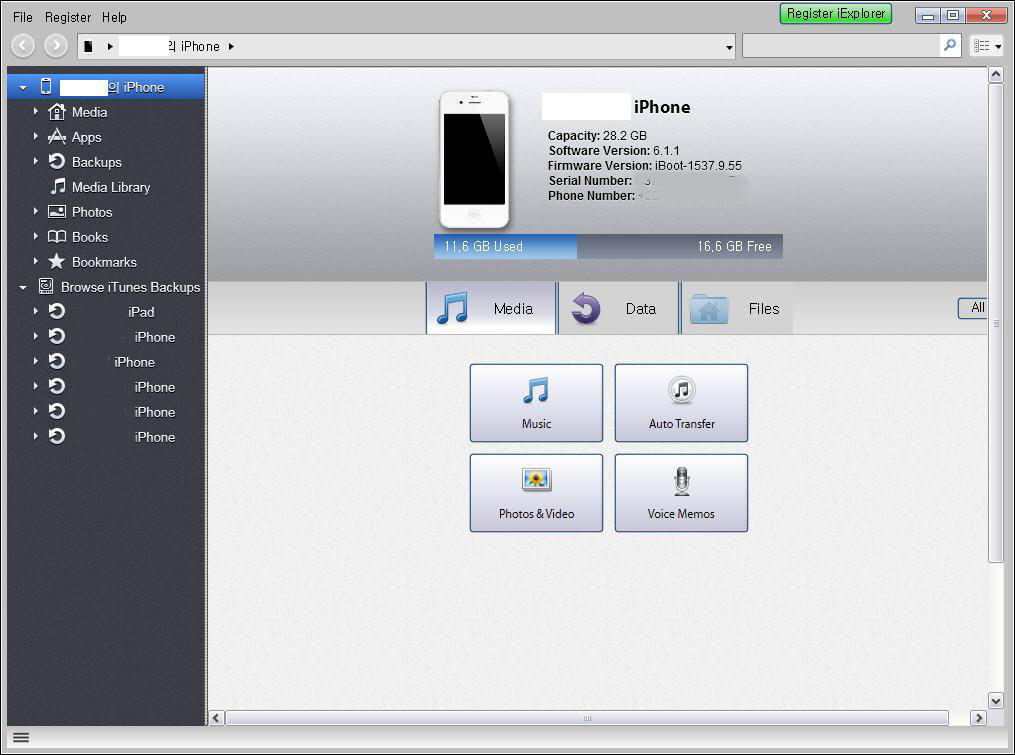Click the horizontal scrollbar left arrow
The width and height of the screenshot is (1015, 755).
click(x=216, y=717)
